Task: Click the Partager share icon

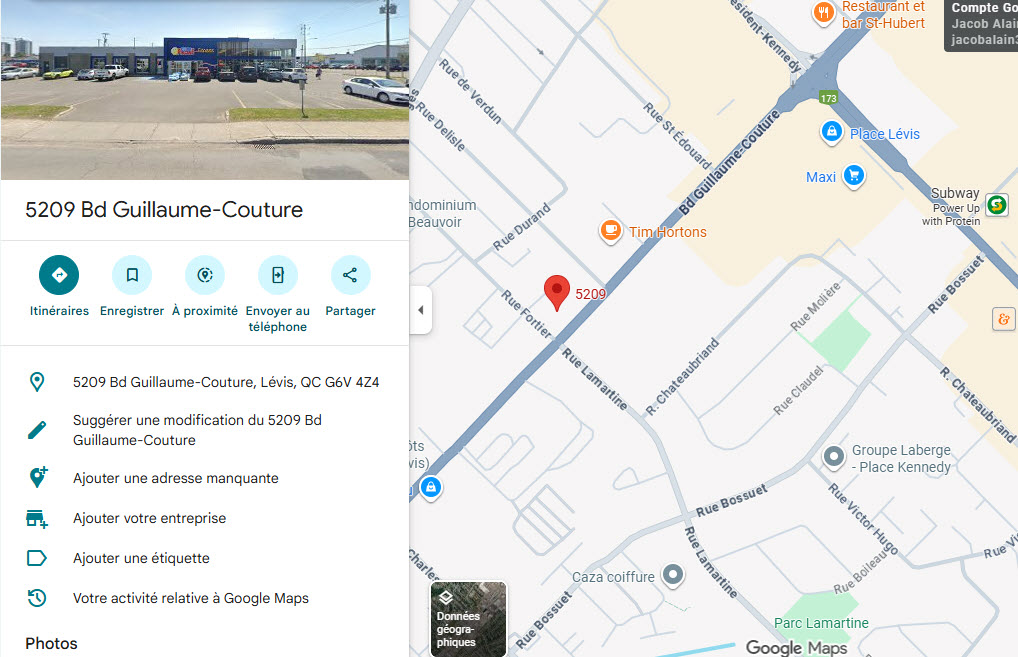Action: pyautogui.click(x=350, y=275)
